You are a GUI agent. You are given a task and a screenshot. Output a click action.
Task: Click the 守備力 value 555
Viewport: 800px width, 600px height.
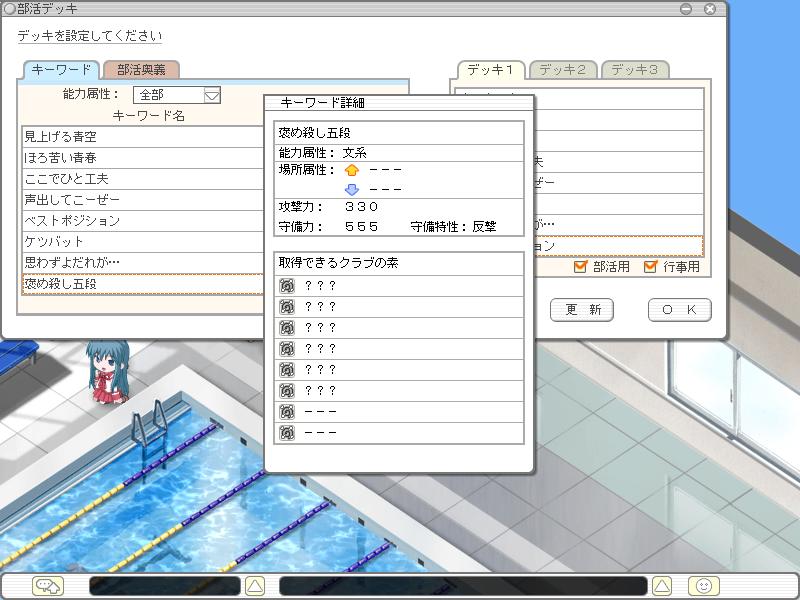[361, 227]
